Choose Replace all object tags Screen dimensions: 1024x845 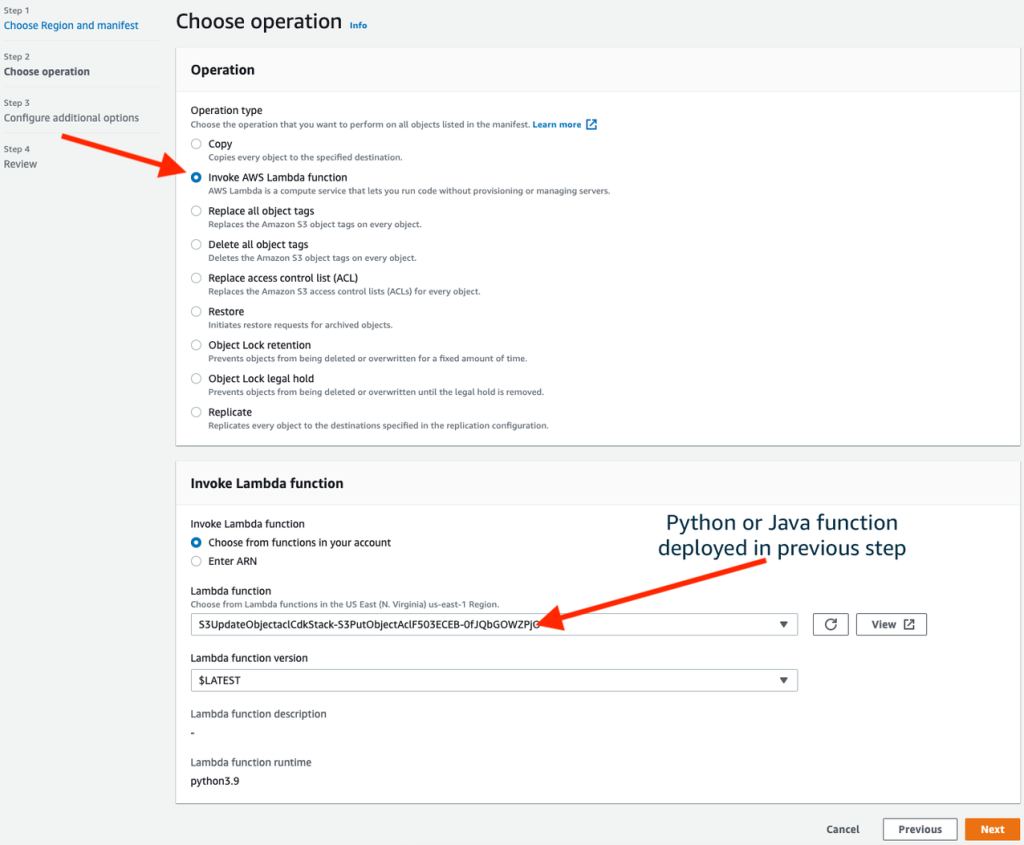[x=196, y=210]
